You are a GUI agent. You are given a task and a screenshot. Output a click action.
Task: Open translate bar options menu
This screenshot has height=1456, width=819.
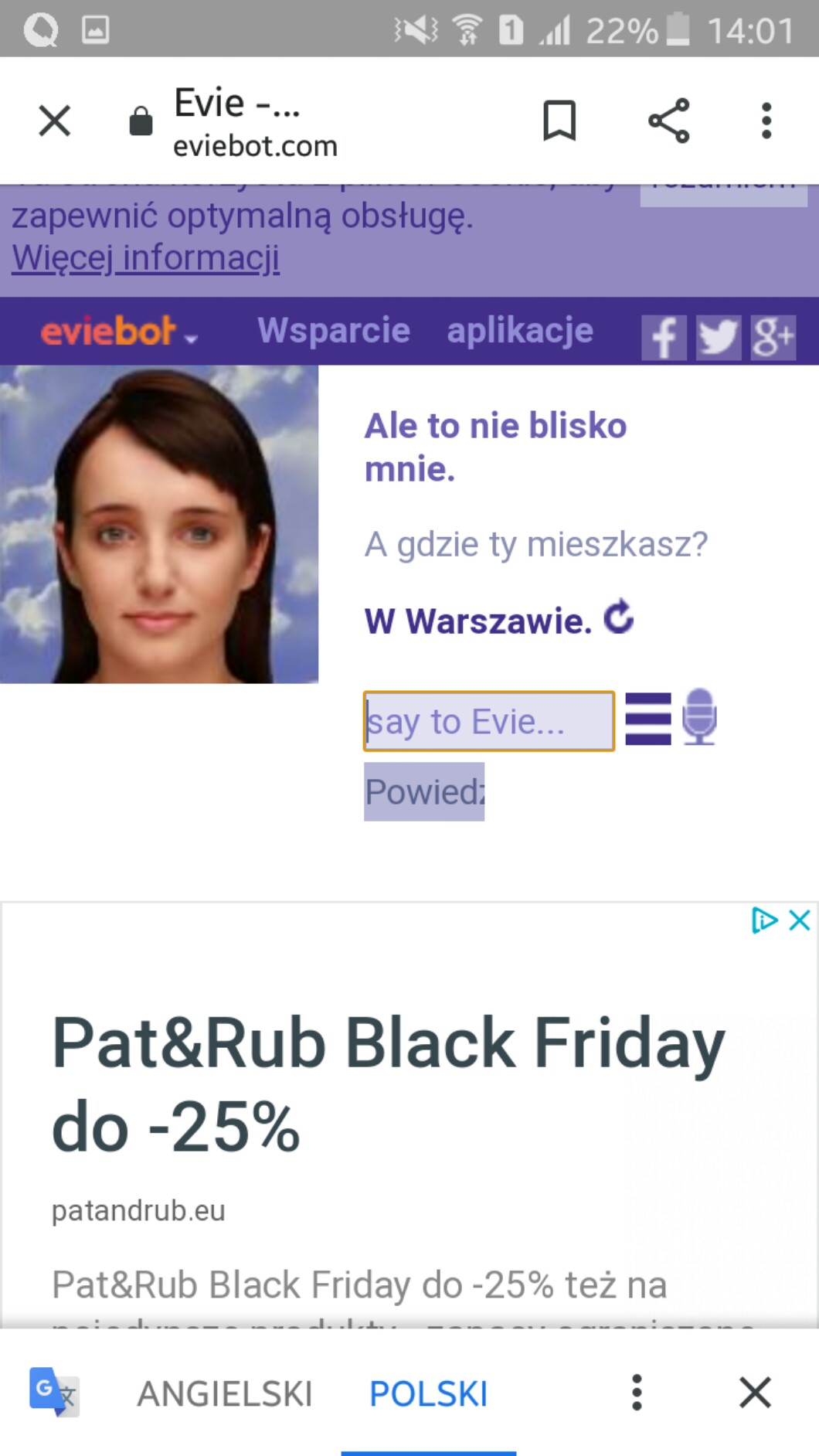point(637,1393)
